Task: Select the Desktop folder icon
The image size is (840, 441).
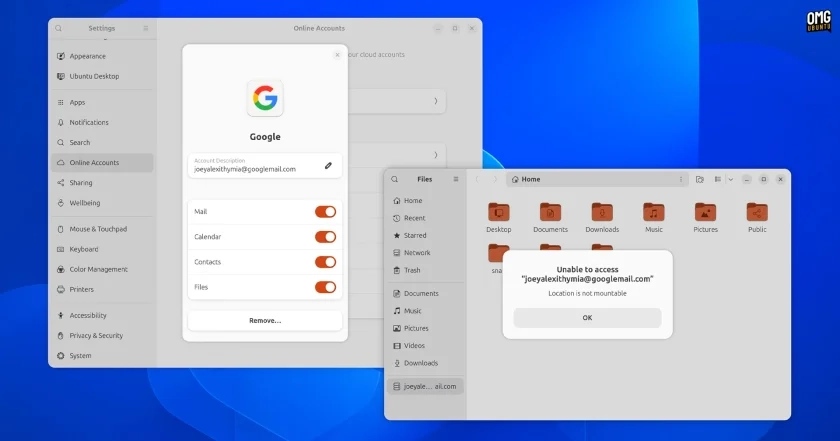Action: pos(499,212)
